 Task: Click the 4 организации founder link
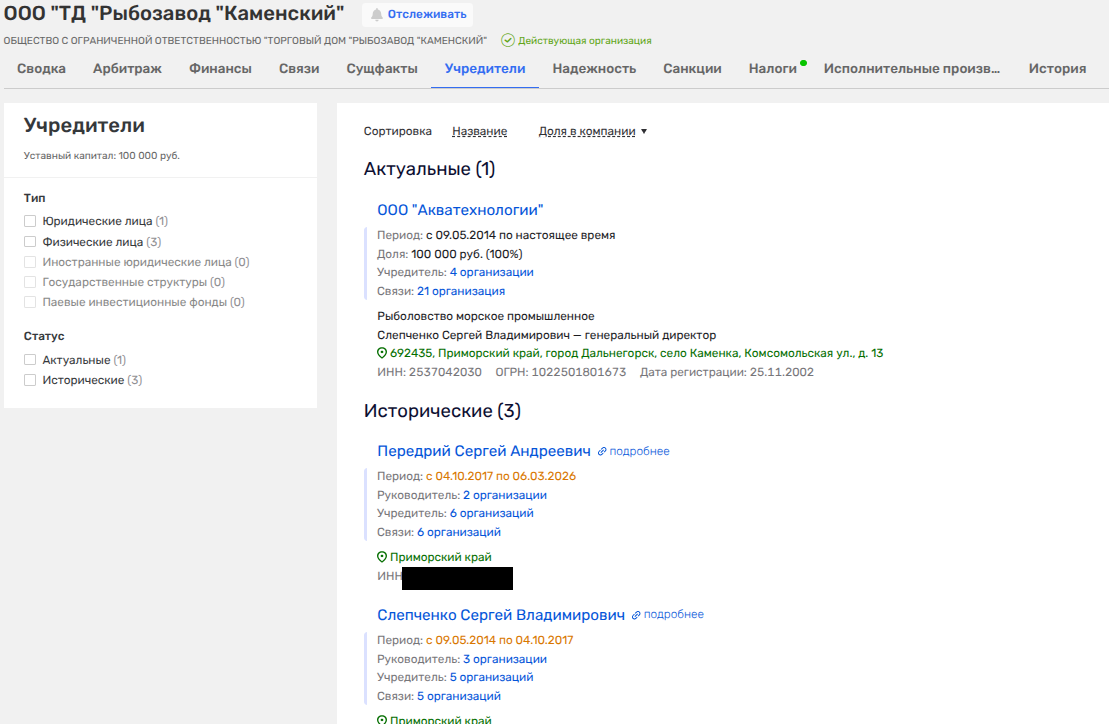pos(491,272)
